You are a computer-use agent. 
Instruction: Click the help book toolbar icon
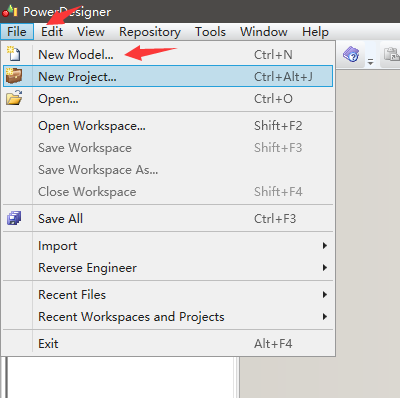pyautogui.click(x=351, y=54)
